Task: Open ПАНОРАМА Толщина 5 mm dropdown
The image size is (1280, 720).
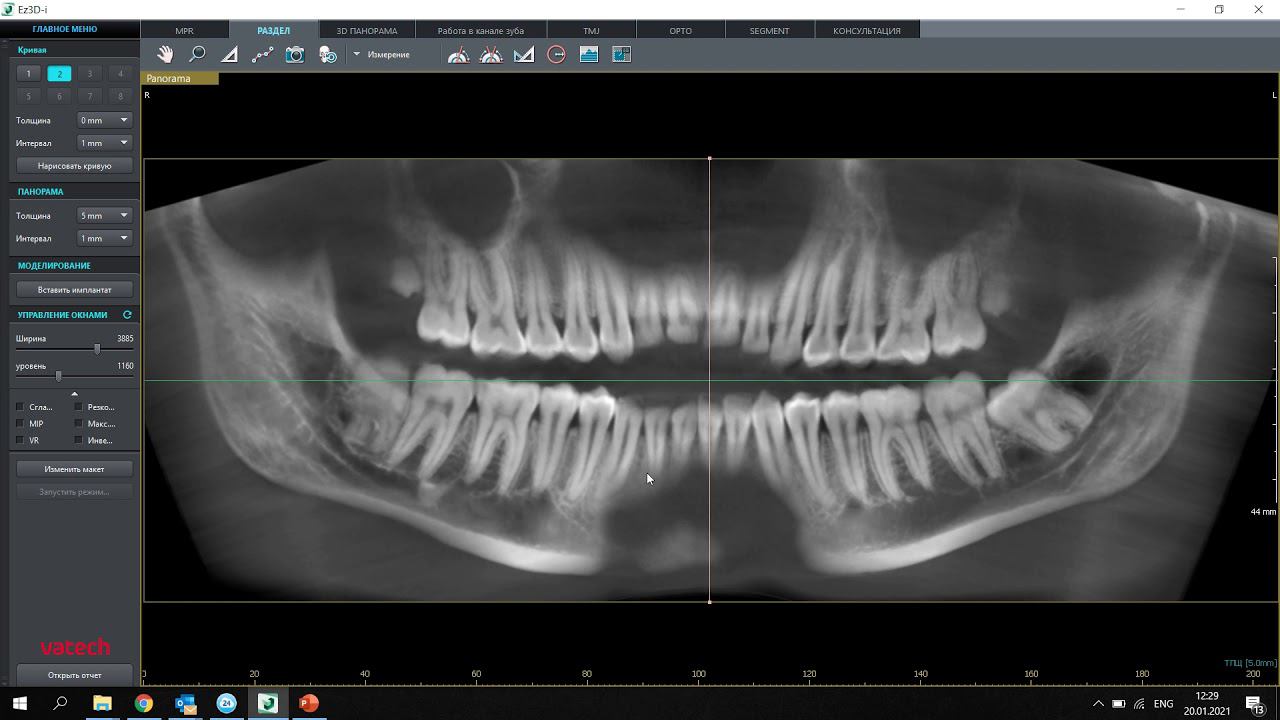Action: (105, 215)
